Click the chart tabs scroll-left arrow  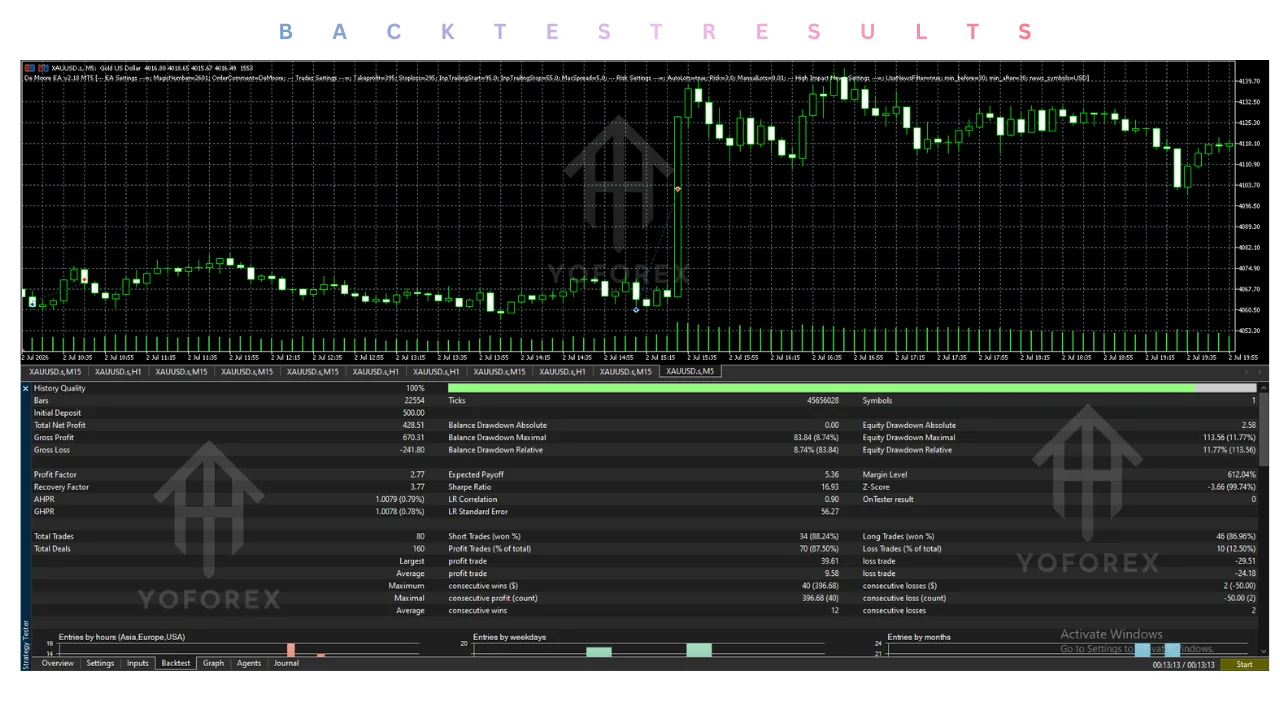pos(1247,372)
